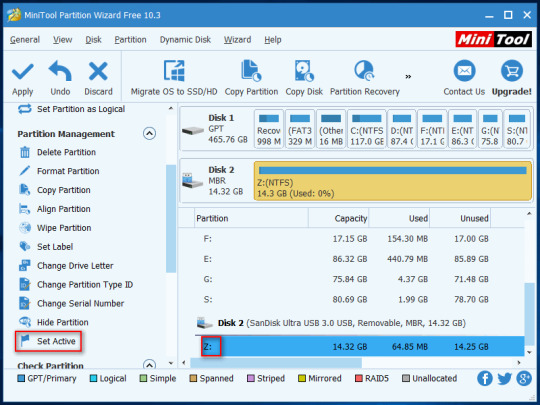Choose Copy Partition in sidebar list
Viewport: 540px width, 405px height.
point(54,190)
